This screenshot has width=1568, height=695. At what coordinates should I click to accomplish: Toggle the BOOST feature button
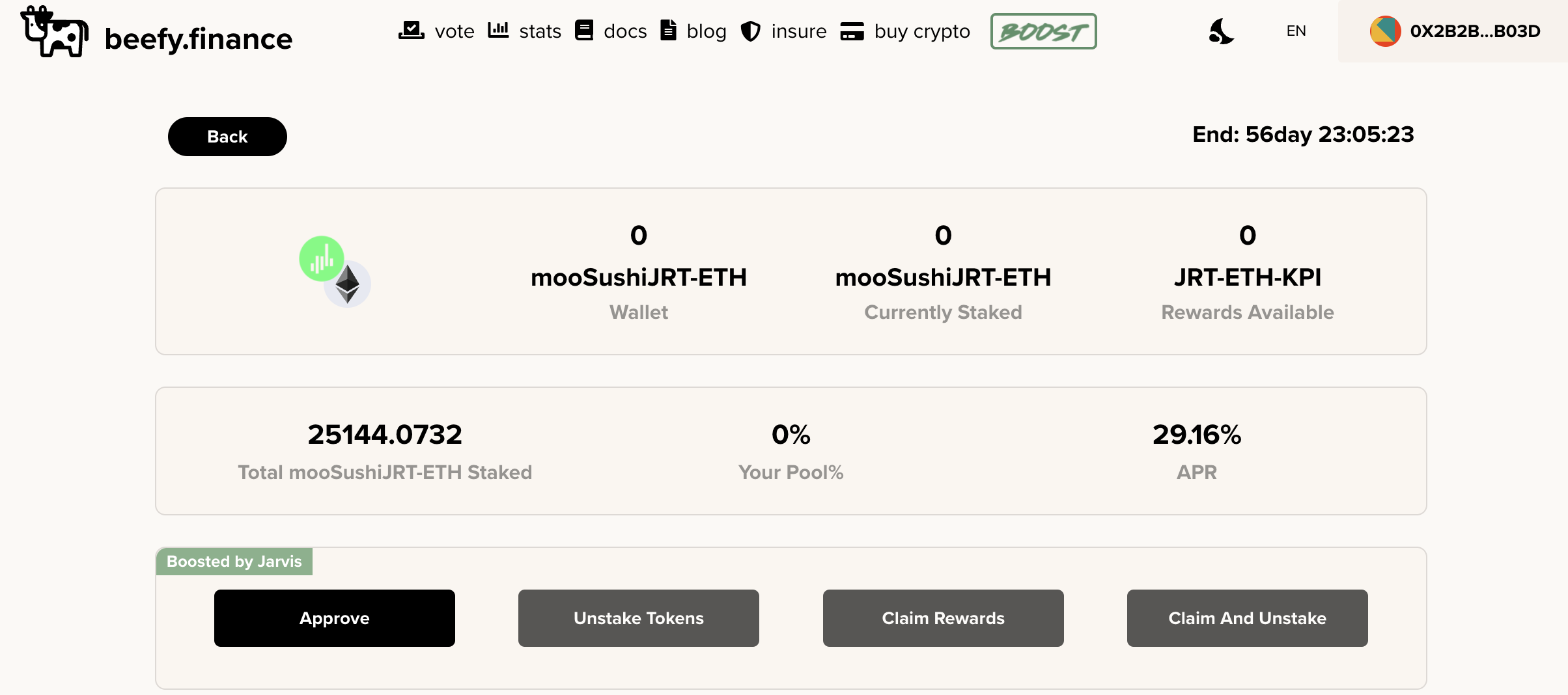pyautogui.click(x=1043, y=31)
